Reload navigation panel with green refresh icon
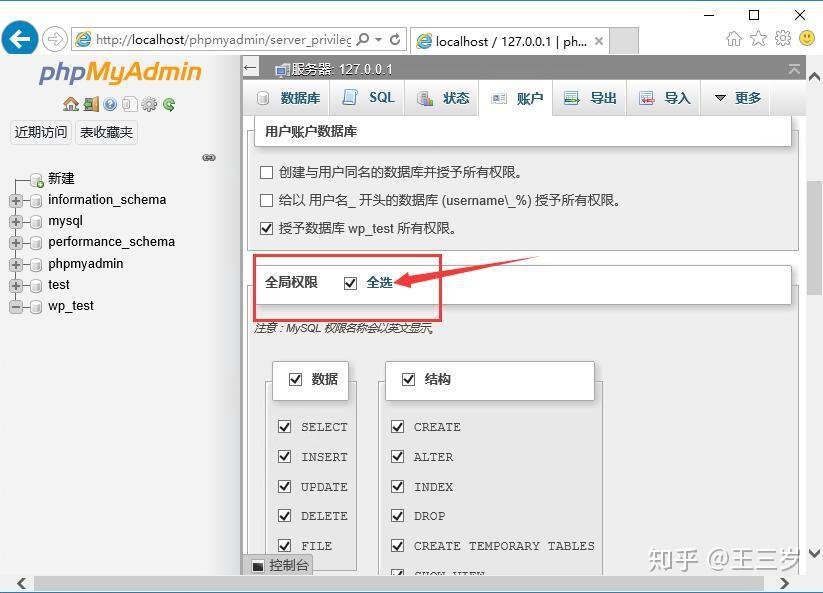 (169, 104)
